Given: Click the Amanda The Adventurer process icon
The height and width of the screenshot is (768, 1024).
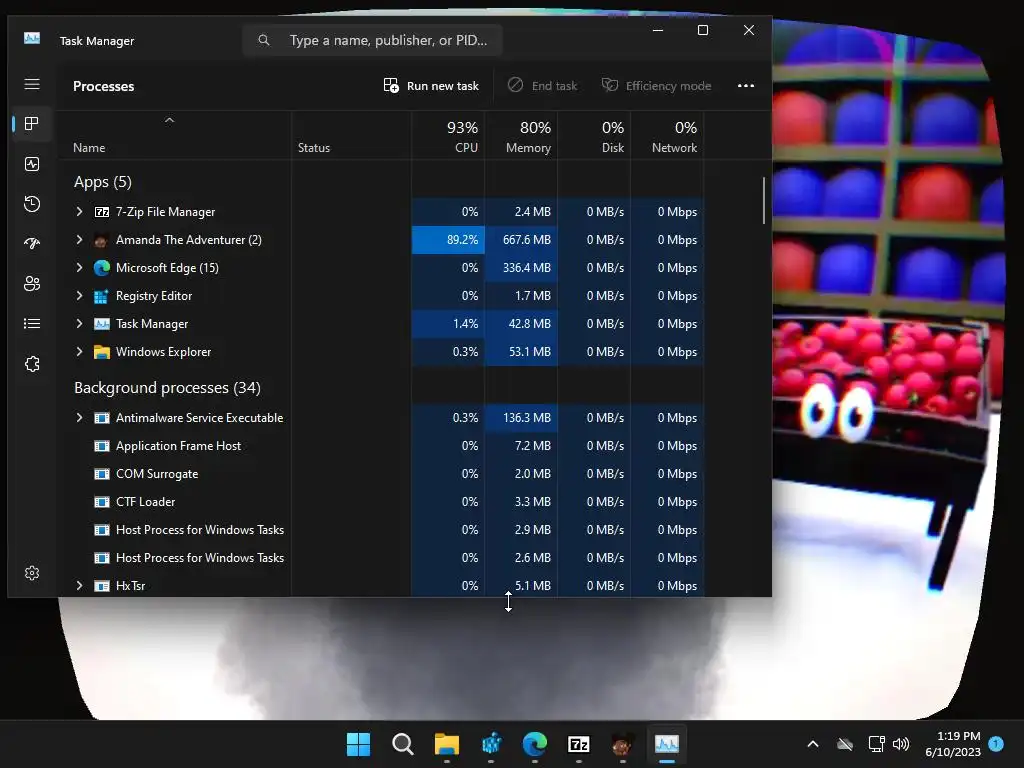Looking at the screenshot, I should (101, 240).
